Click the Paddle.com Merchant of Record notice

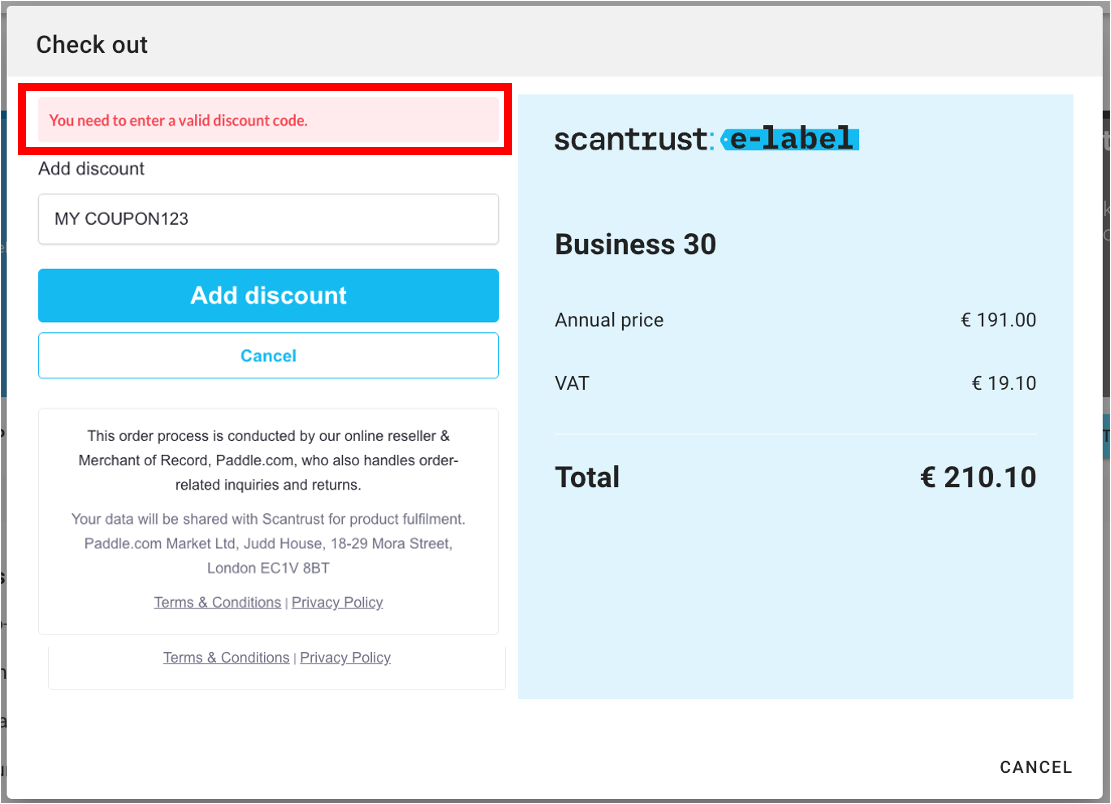pyautogui.click(x=268, y=460)
